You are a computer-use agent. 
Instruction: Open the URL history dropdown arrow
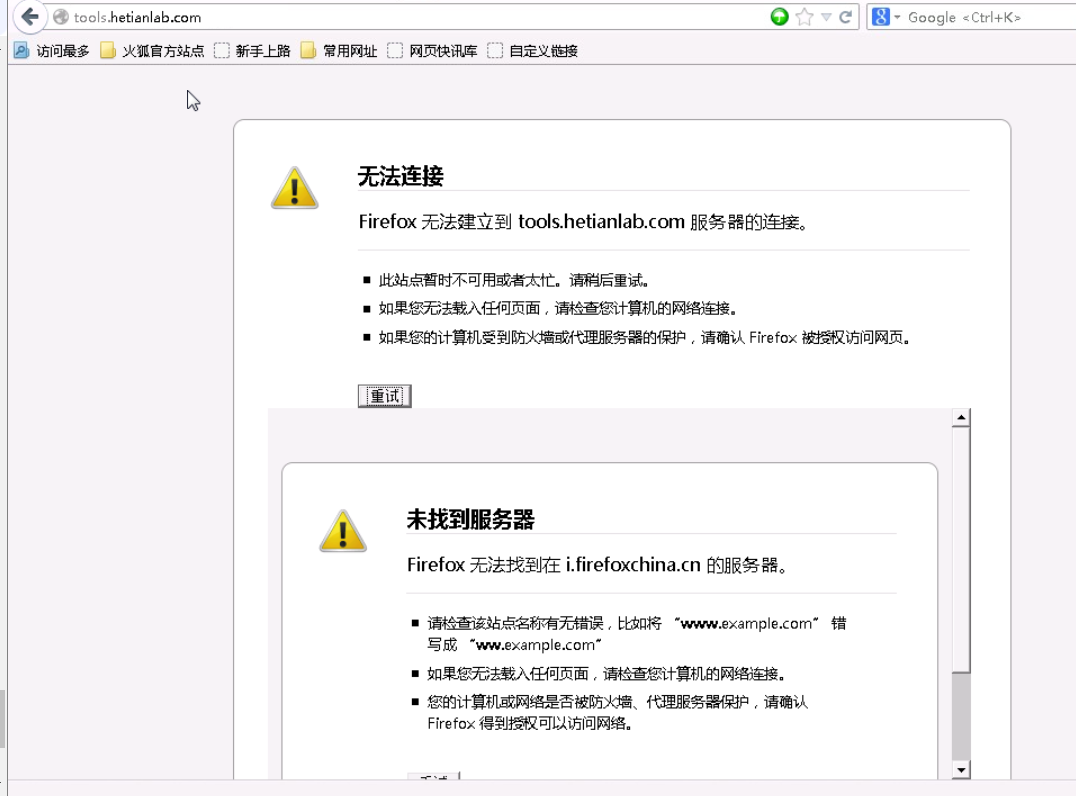coord(826,17)
